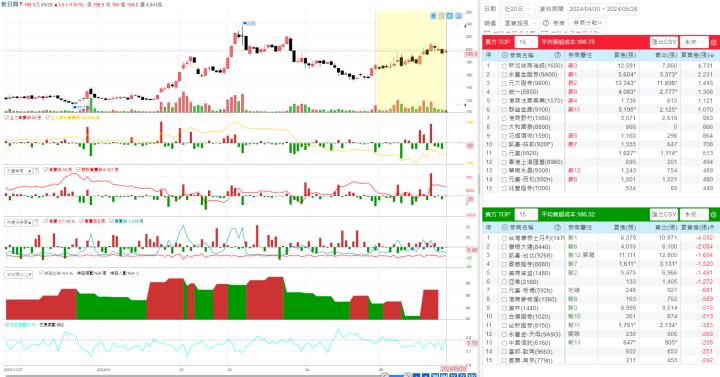Open TOP 15 dropdown in green seller header
This screenshot has height=377, width=720.
pos(526,214)
